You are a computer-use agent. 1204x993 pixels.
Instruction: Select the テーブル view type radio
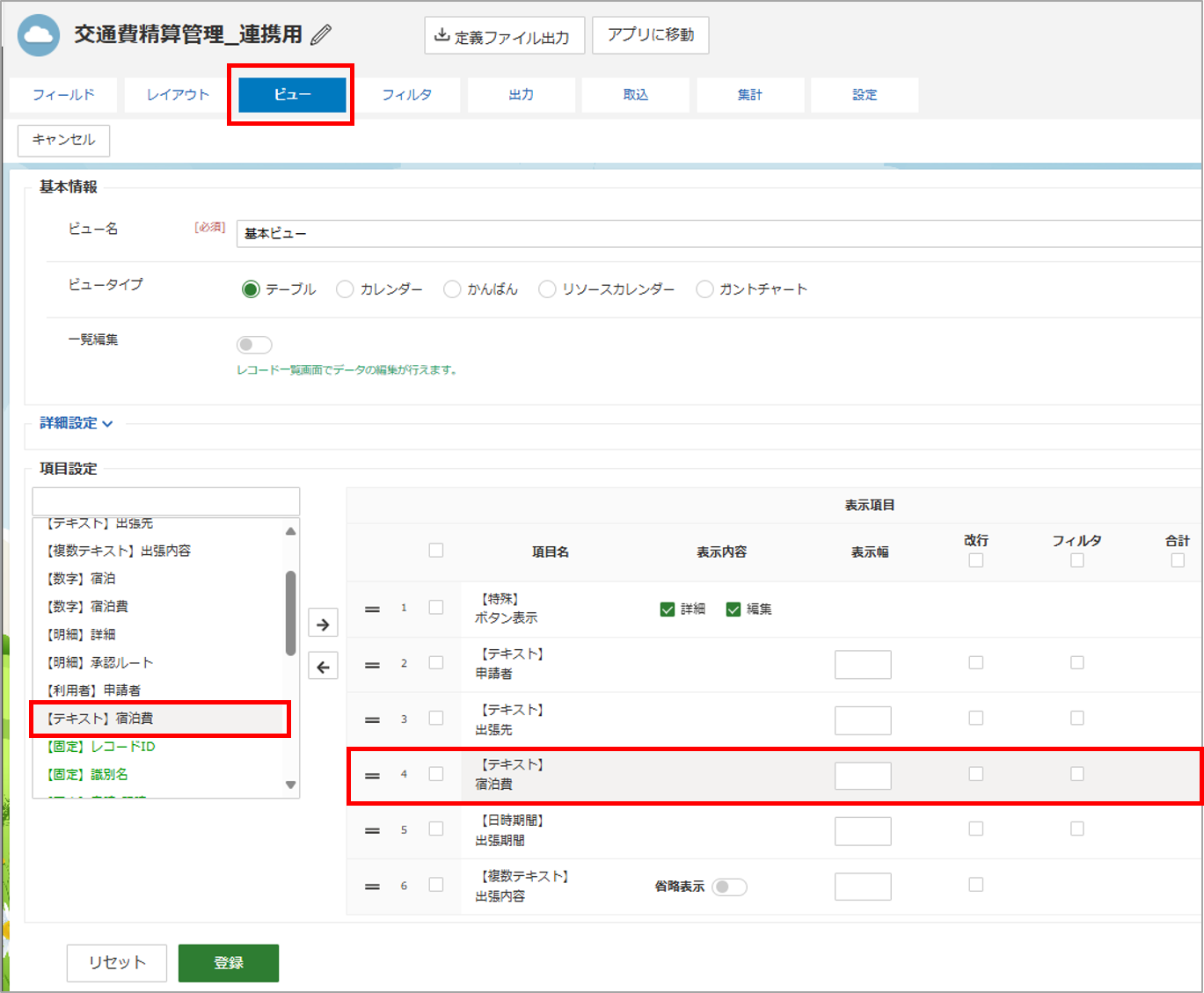(x=252, y=289)
